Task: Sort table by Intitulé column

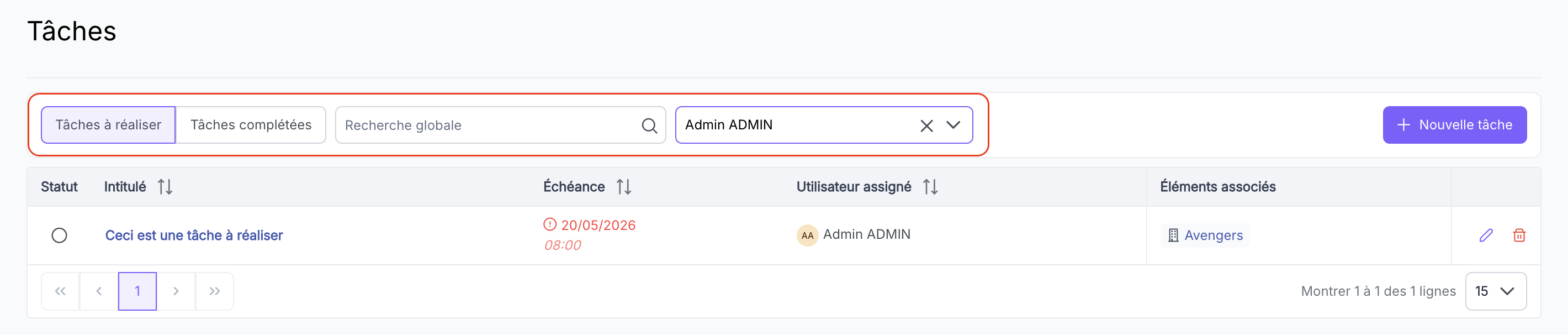Action: point(165,186)
